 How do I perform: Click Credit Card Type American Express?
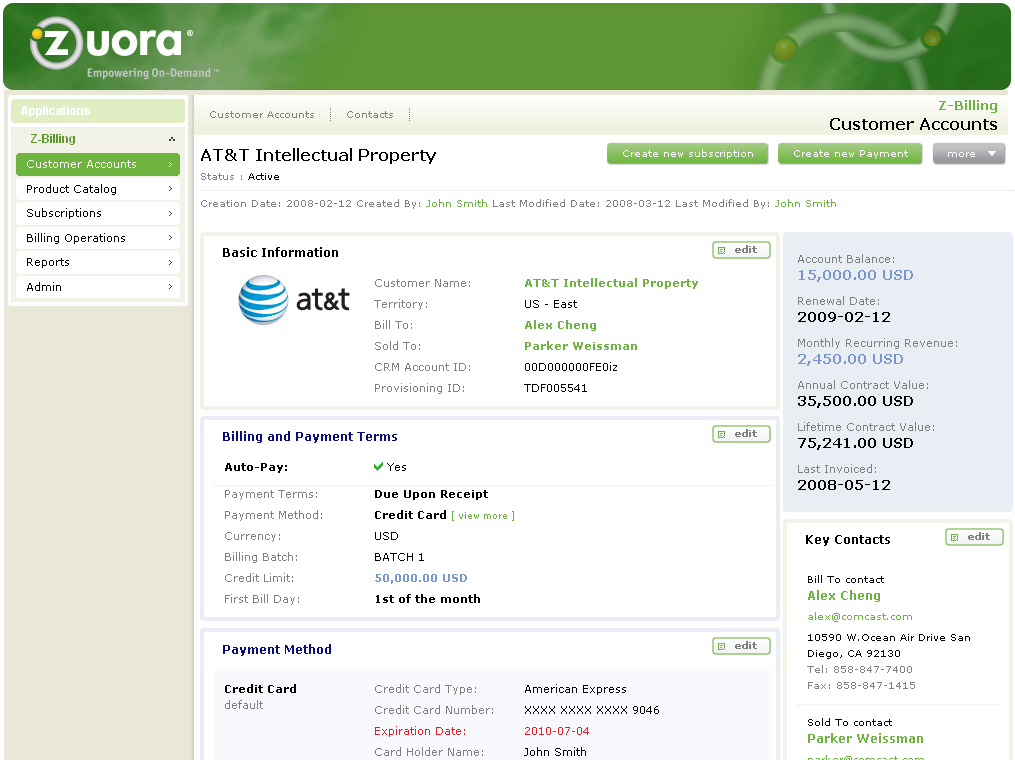click(x=575, y=689)
